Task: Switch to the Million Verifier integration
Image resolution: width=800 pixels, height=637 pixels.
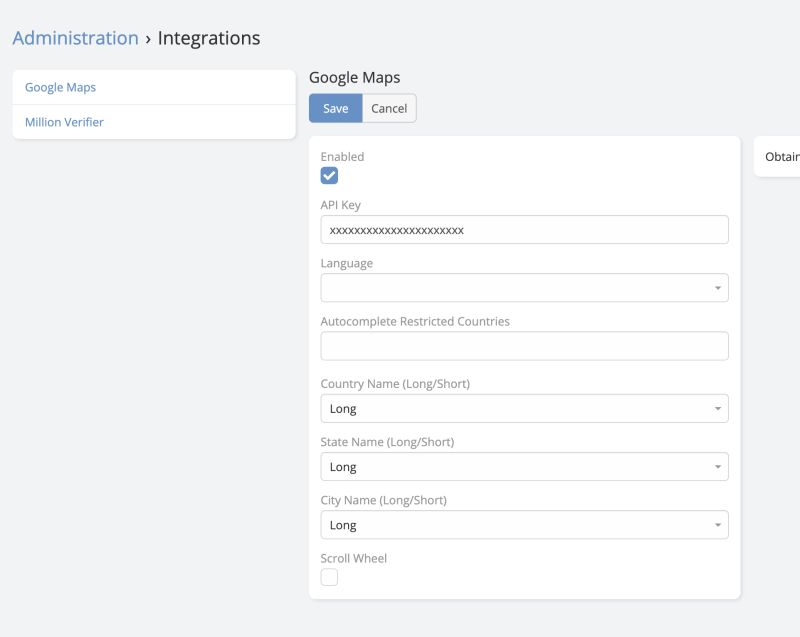Action: pyautogui.click(x=65, y=121)
